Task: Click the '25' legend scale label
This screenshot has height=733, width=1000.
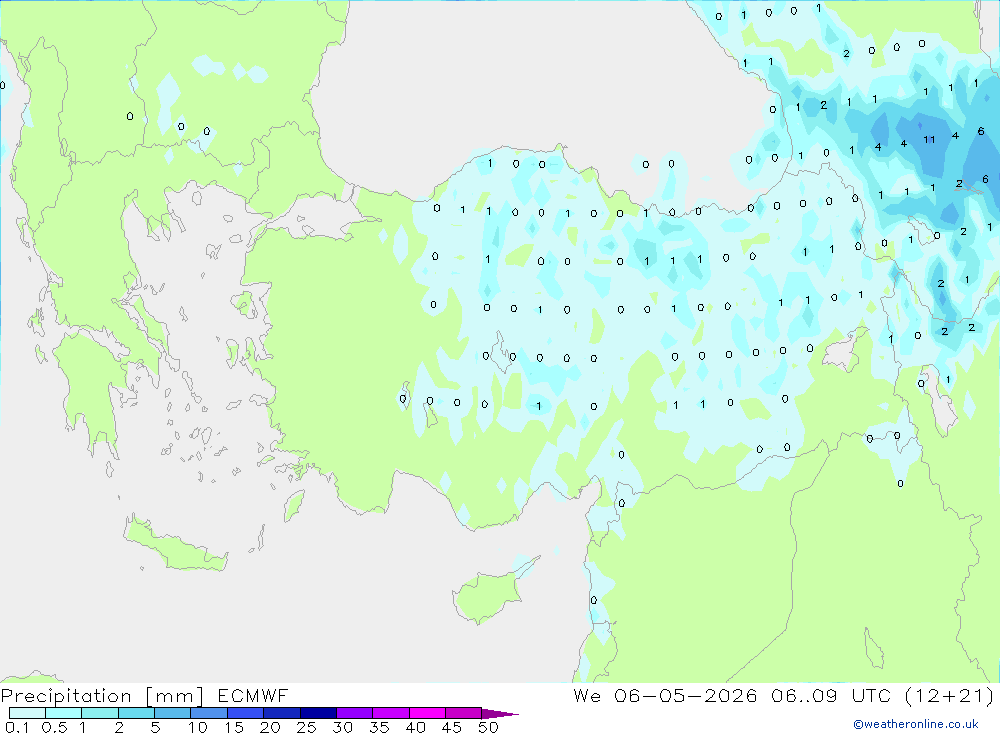Action: point(307,727)
